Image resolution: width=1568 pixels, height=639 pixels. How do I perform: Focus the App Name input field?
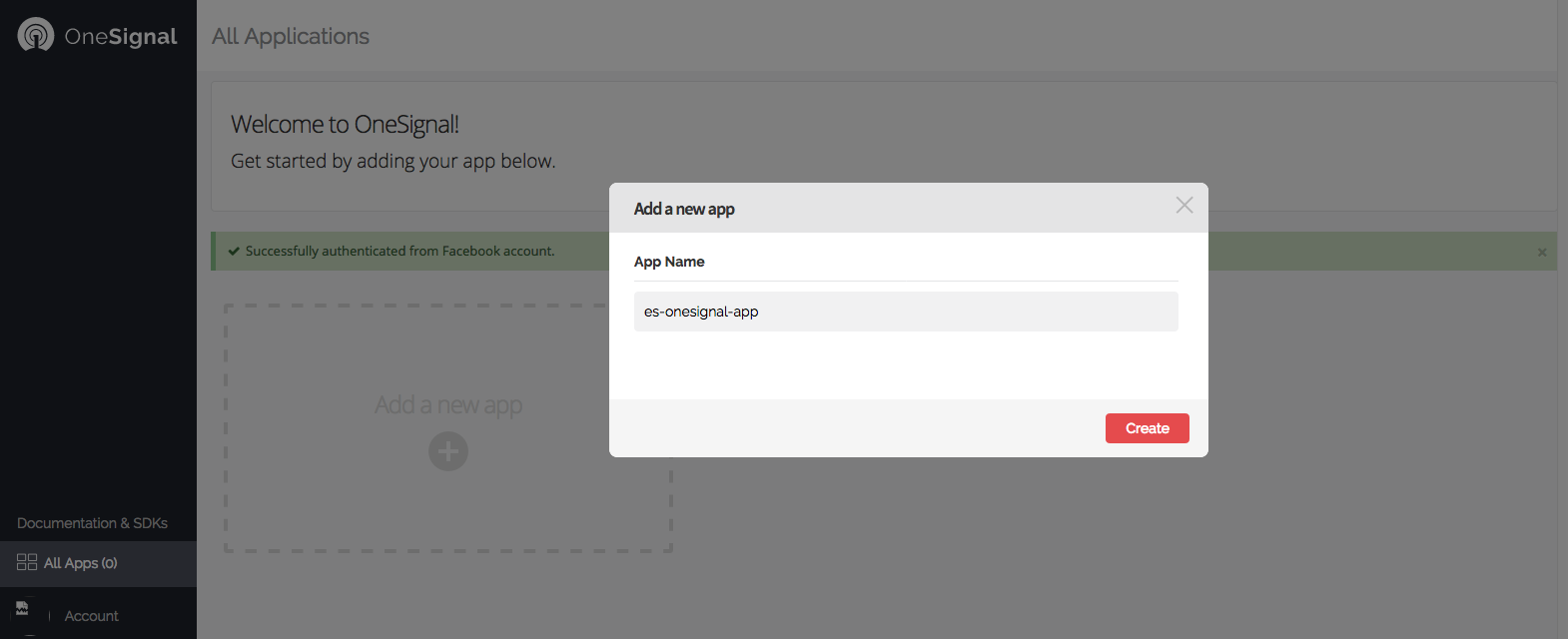point(906,312)
